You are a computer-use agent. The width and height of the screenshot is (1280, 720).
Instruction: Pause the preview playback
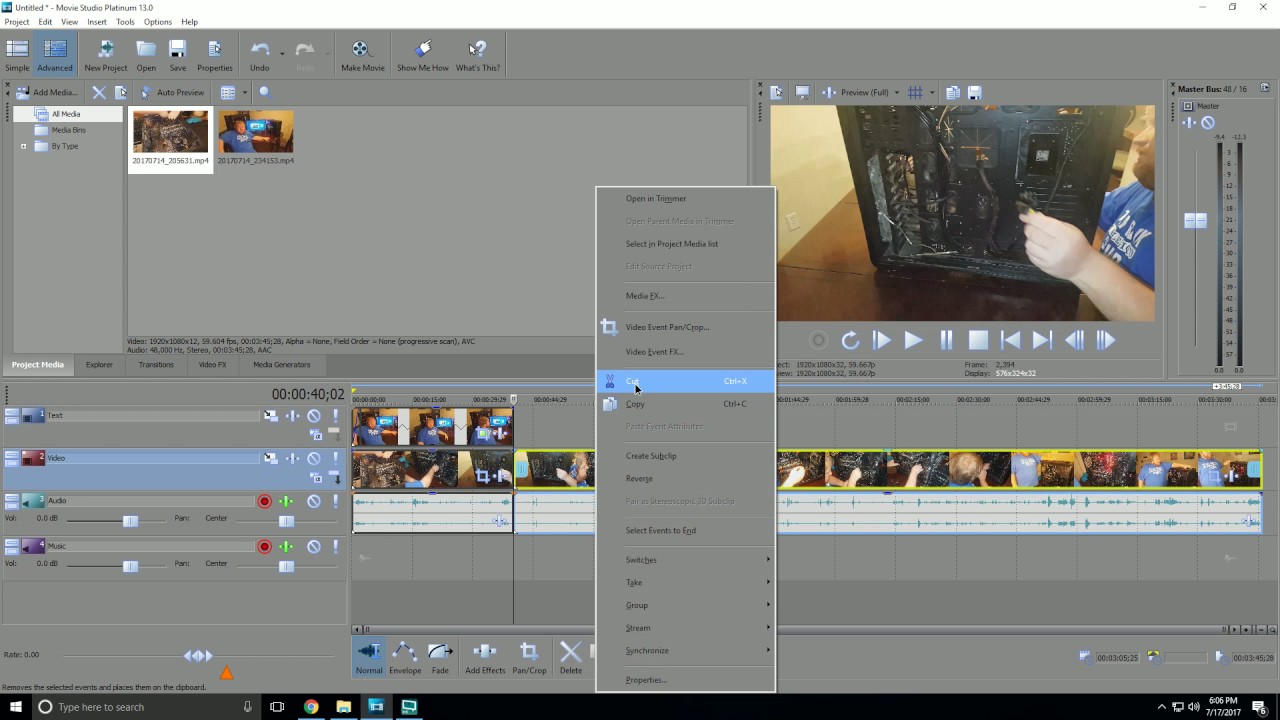point(946,340)
